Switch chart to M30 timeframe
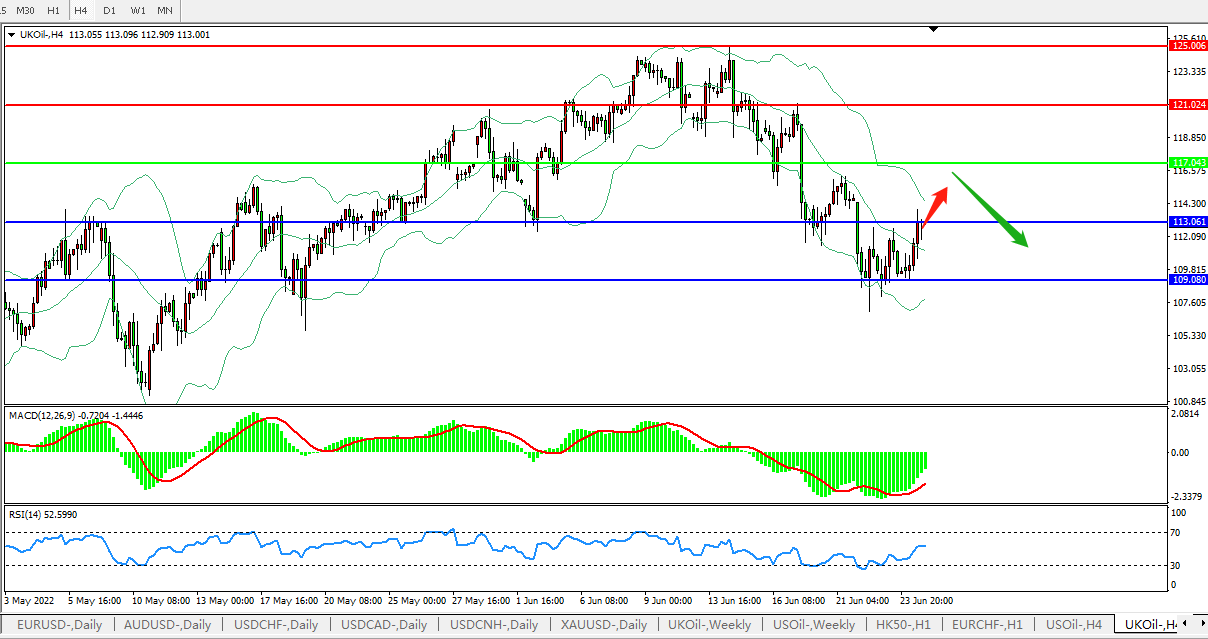Viewport: 1208px width, 639px height. tap(26, 10)
